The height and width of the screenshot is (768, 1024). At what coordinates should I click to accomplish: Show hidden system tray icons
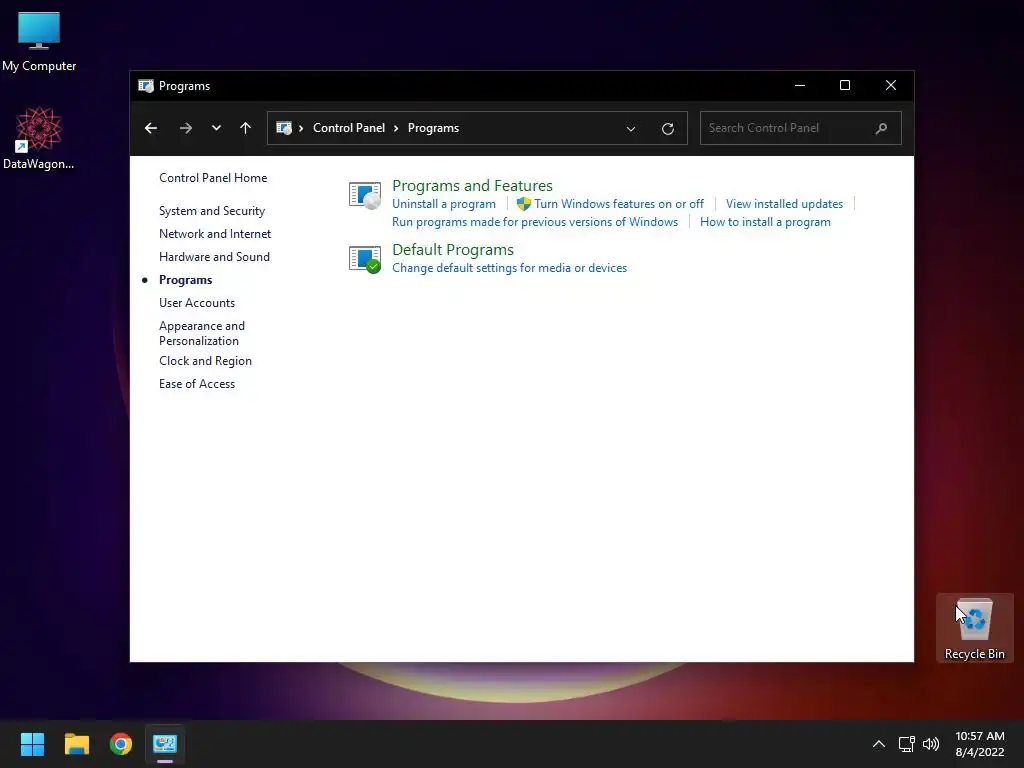click(879, 744)
